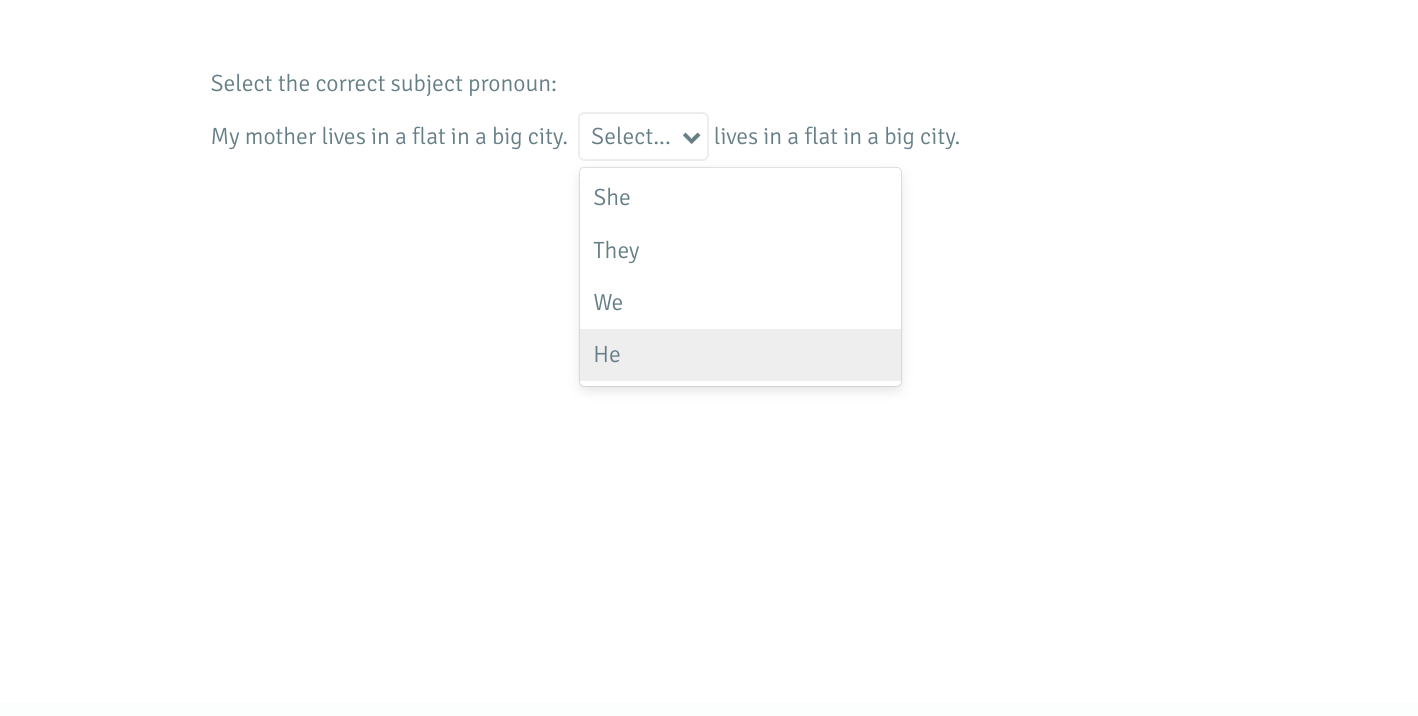Click the dropdown chevron arrow icon
Screen dimensions: 1418x716
(x=691, y=137)
